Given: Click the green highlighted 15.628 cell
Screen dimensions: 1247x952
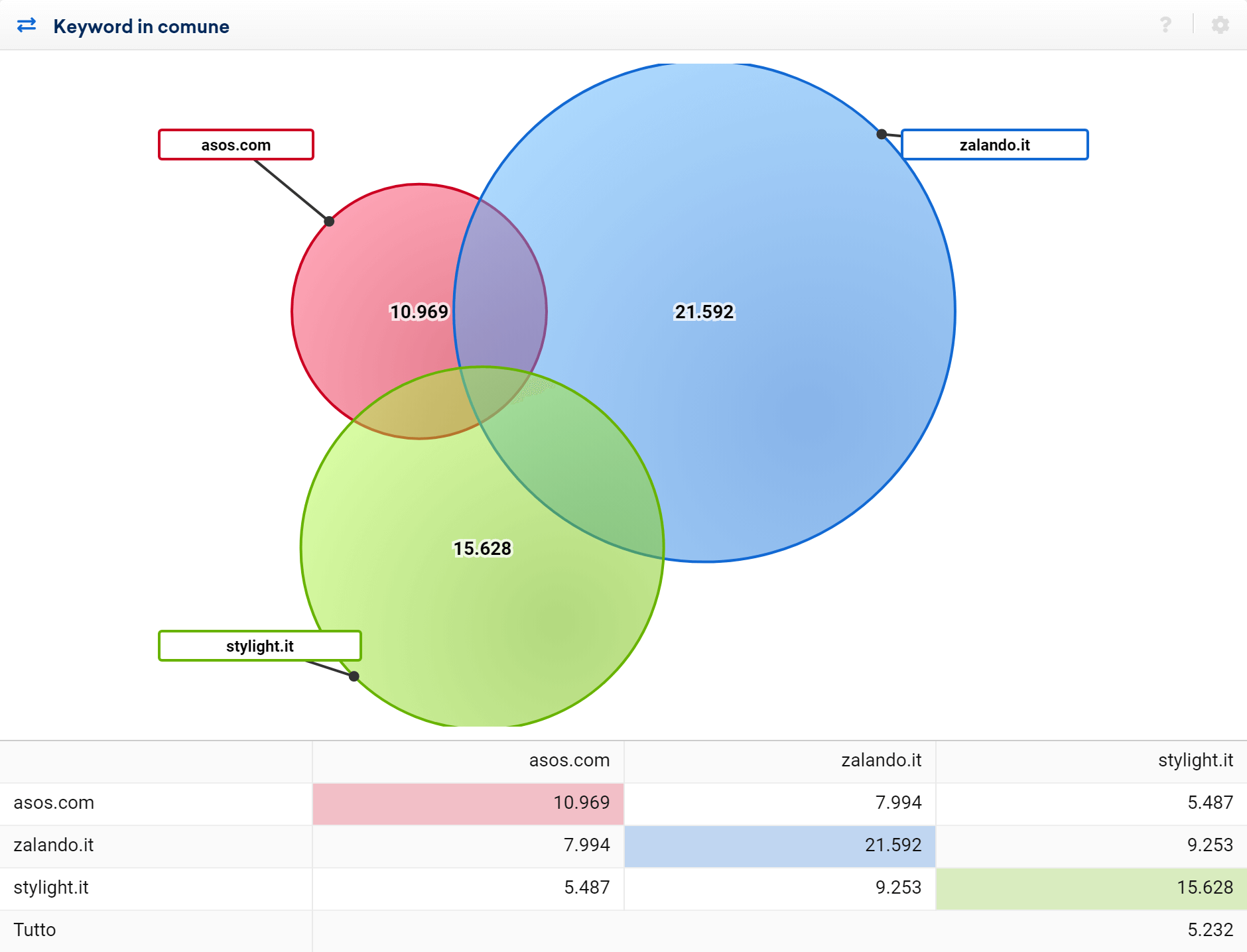Looking at the screenshot, I should point(1092,888).
